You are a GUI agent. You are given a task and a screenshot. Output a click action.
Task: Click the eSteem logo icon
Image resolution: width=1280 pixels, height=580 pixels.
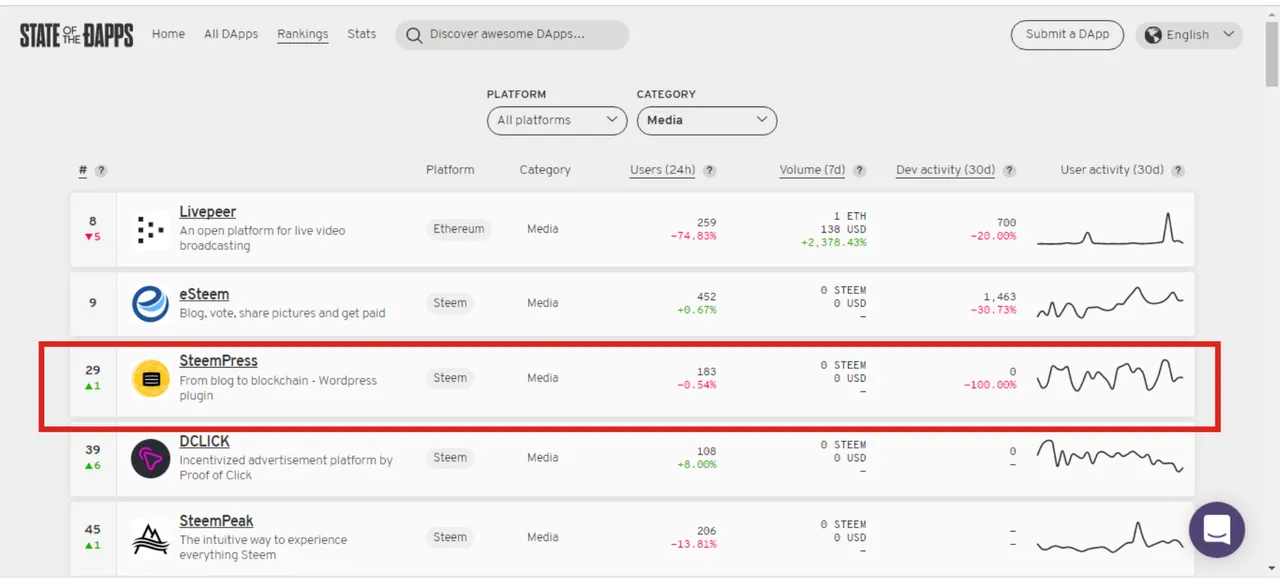(x=150, y=304)
